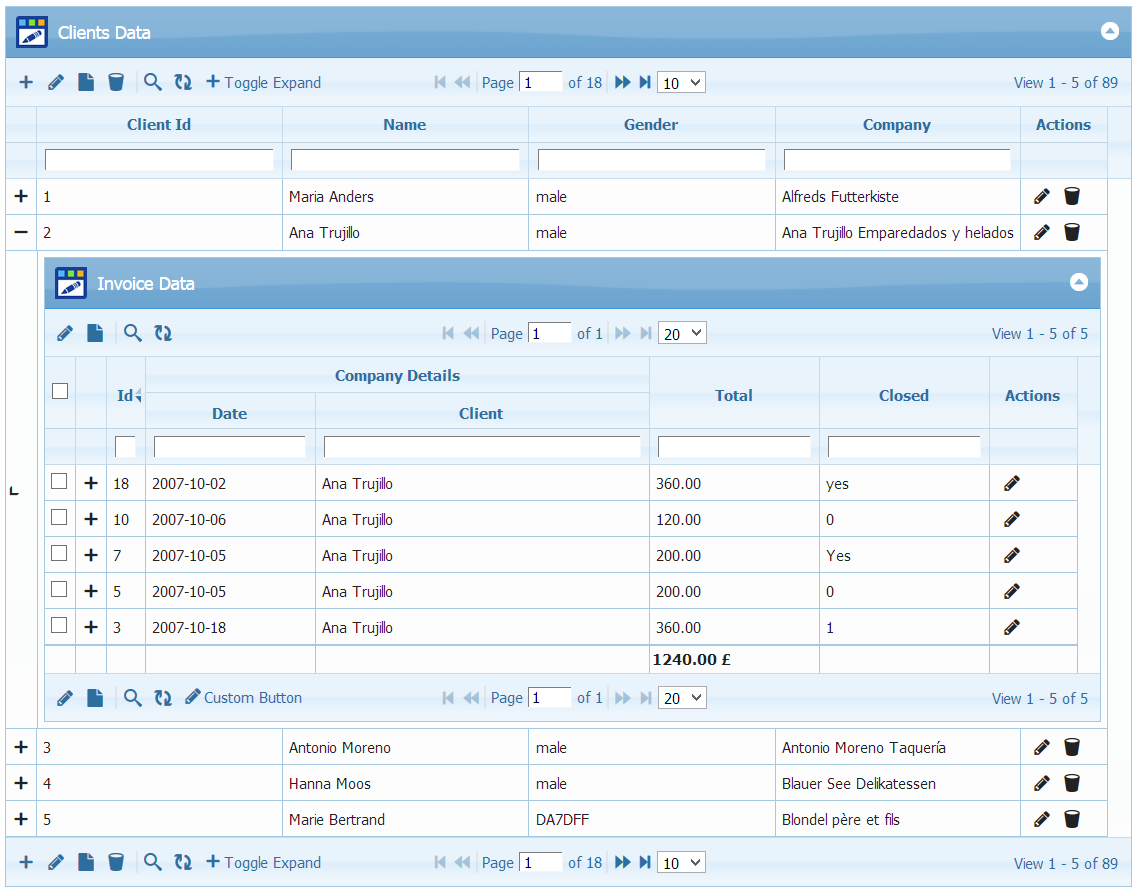Viewport: 1137px width, 891px height.
Task: Sort invoices by the Total column header
Action: (733, 395)
